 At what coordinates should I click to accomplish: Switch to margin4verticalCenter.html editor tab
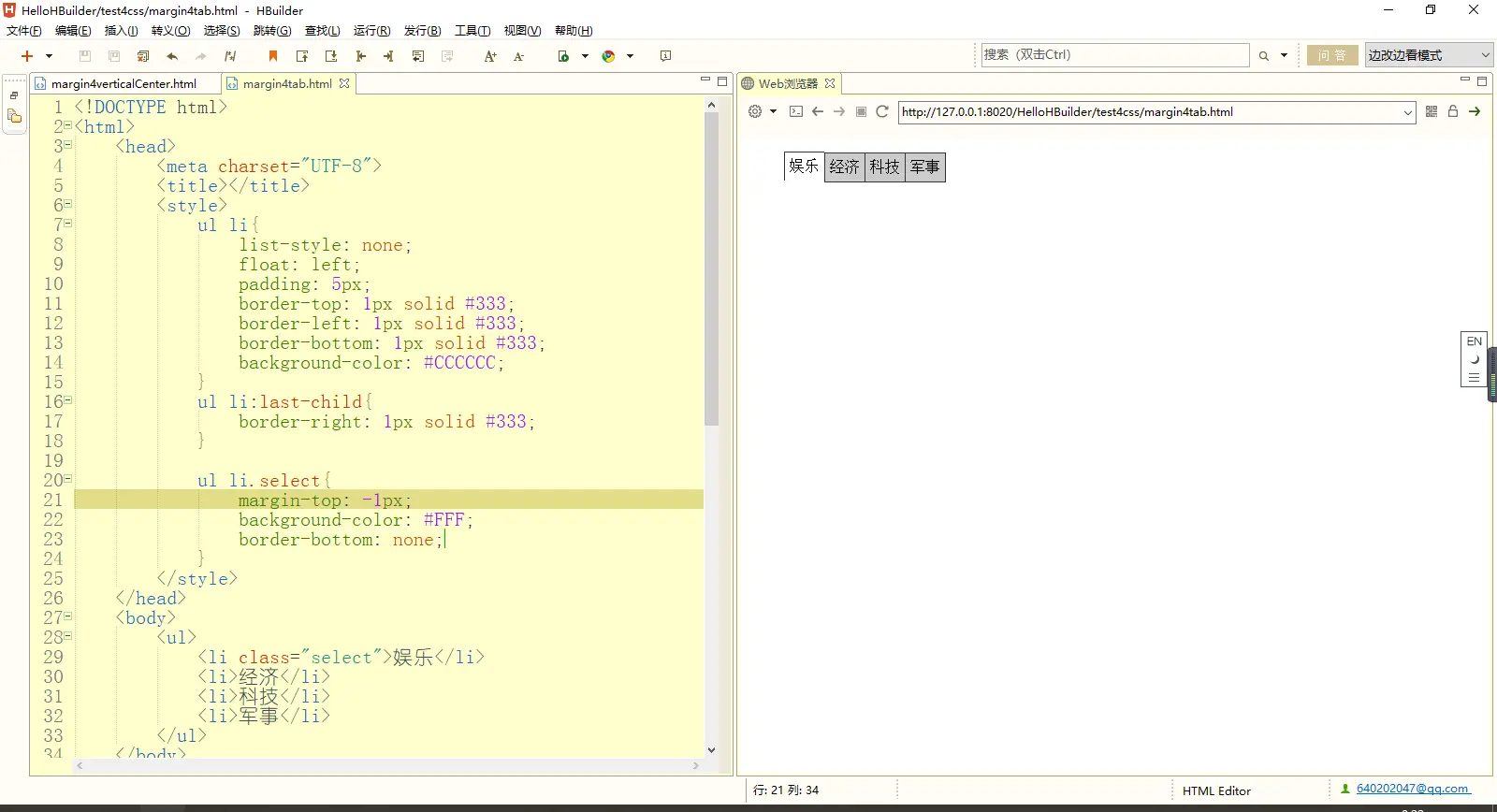click(124, 83)
